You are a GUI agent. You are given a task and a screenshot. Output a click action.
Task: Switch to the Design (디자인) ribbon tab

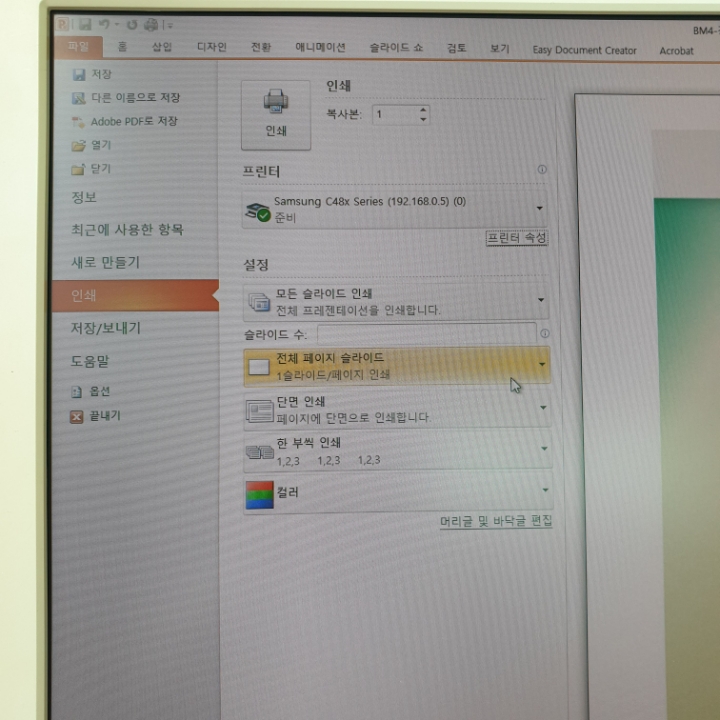(212, 47)
